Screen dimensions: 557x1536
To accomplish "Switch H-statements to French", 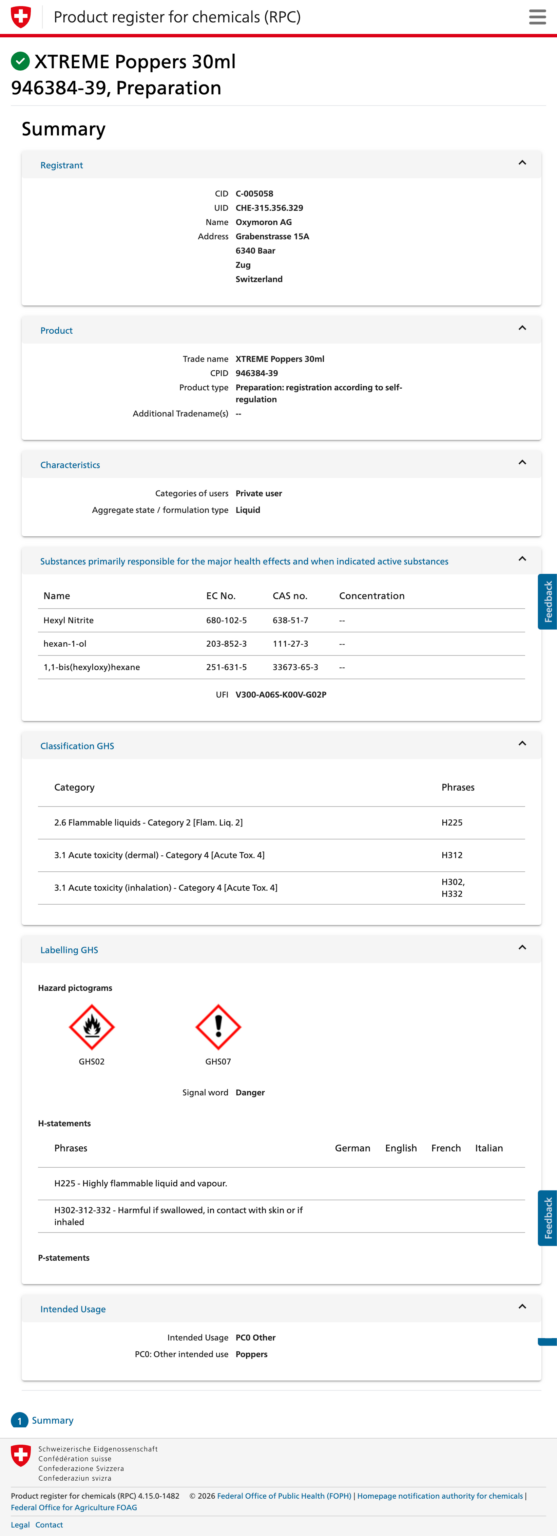I will pos(446,1148).
